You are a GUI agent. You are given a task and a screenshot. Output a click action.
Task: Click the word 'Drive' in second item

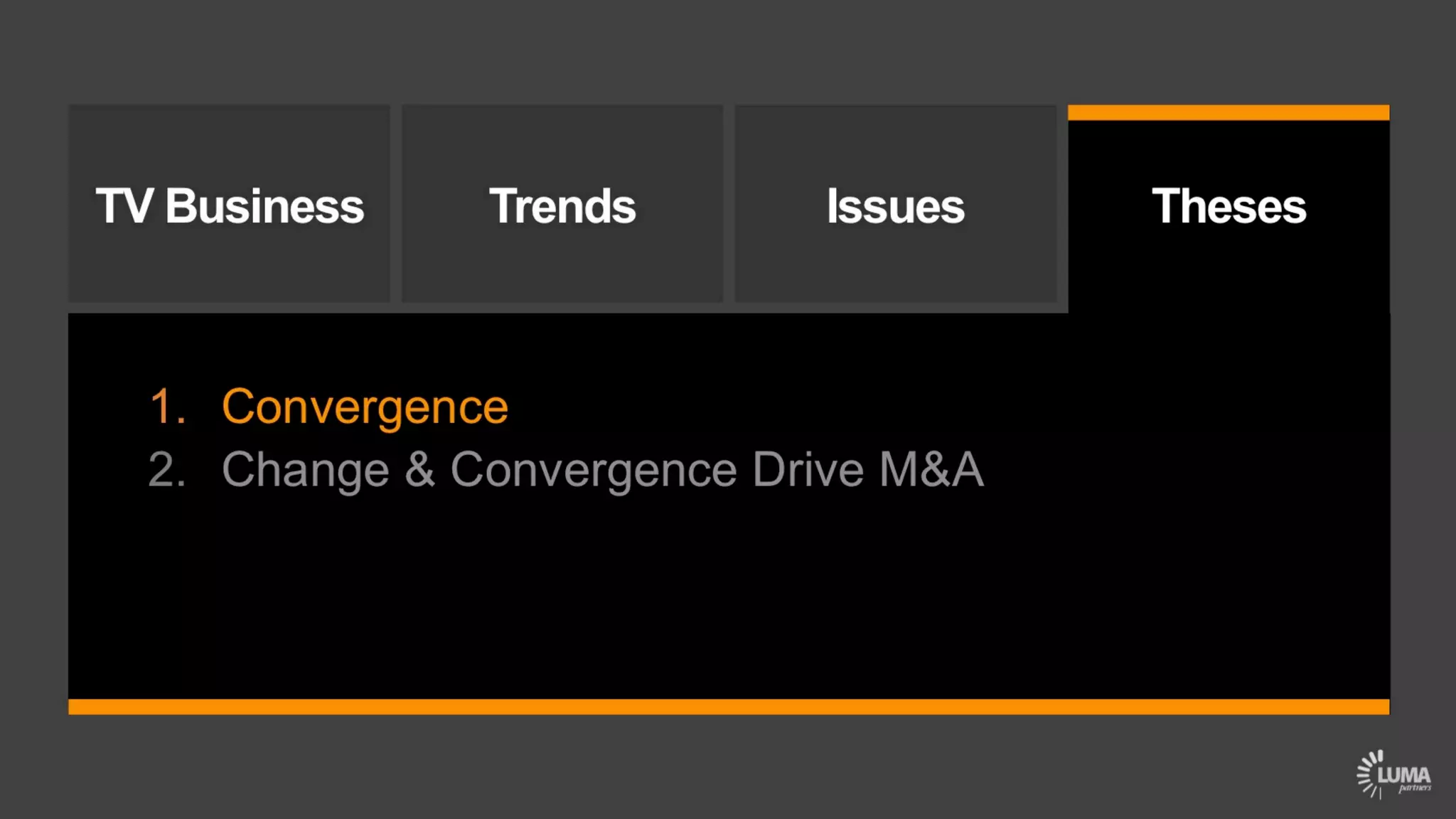(x=808, y=469)
